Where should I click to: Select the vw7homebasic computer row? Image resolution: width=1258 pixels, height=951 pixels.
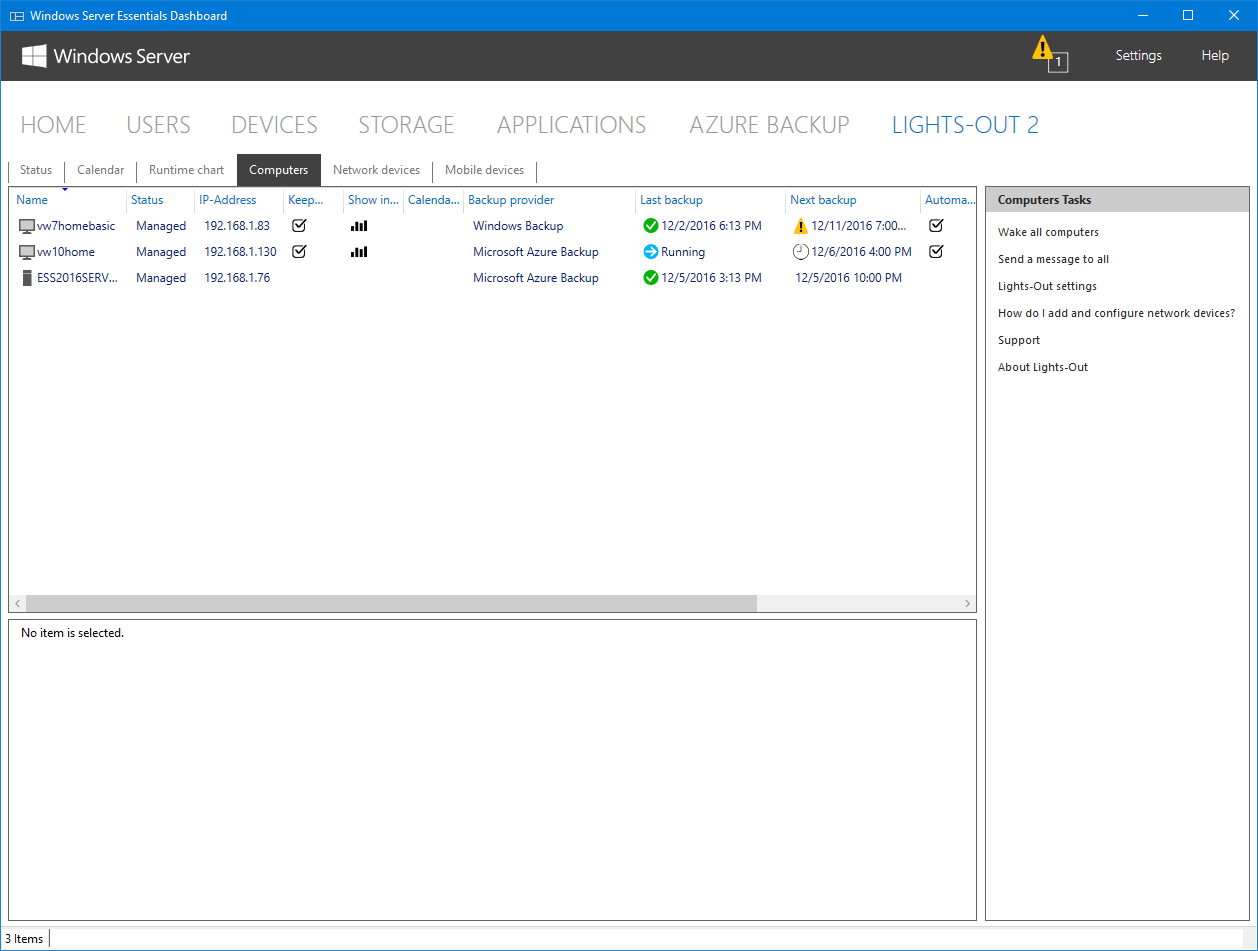(x=492, y=226)
